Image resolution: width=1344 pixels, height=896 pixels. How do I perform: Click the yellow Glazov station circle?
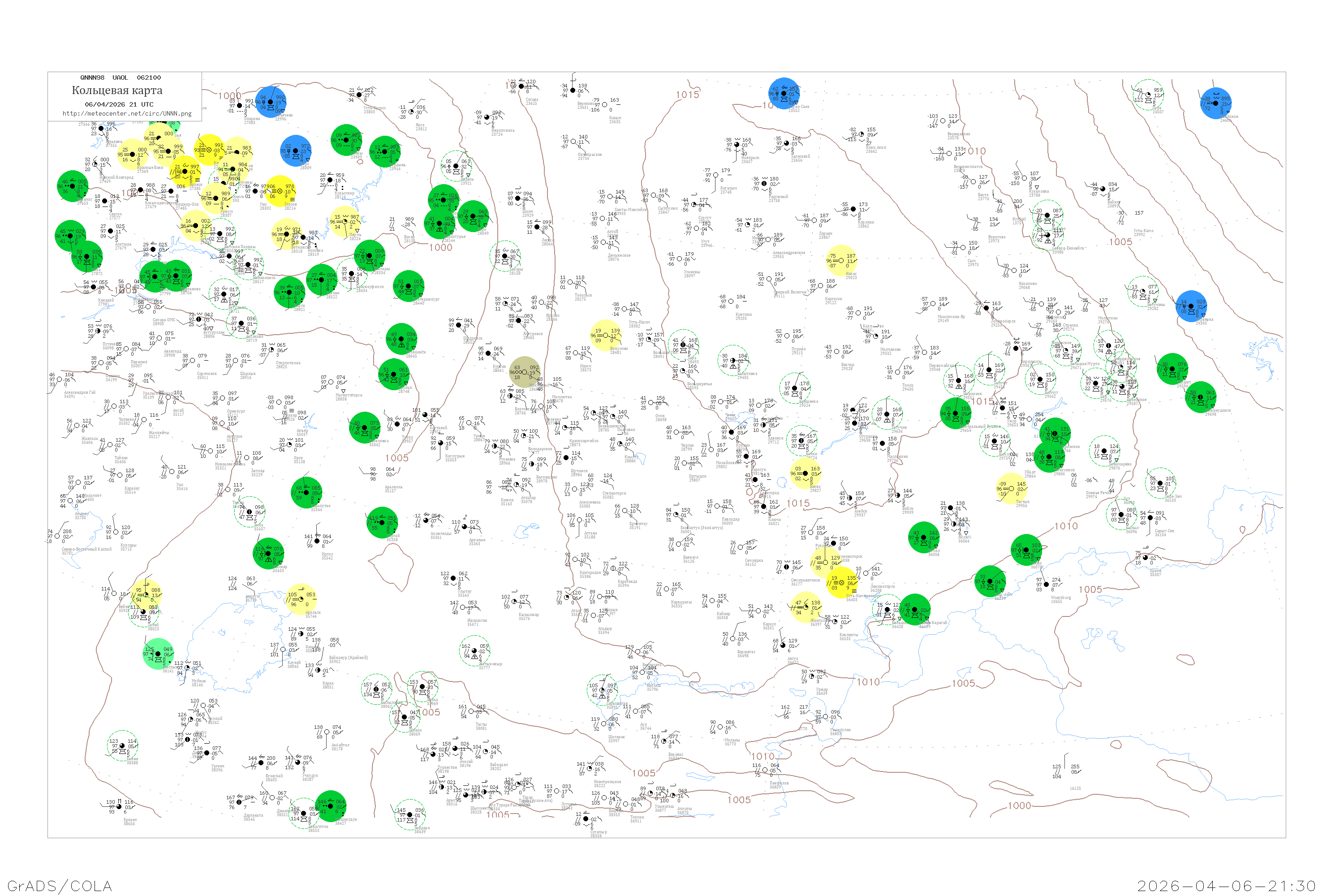280,191
